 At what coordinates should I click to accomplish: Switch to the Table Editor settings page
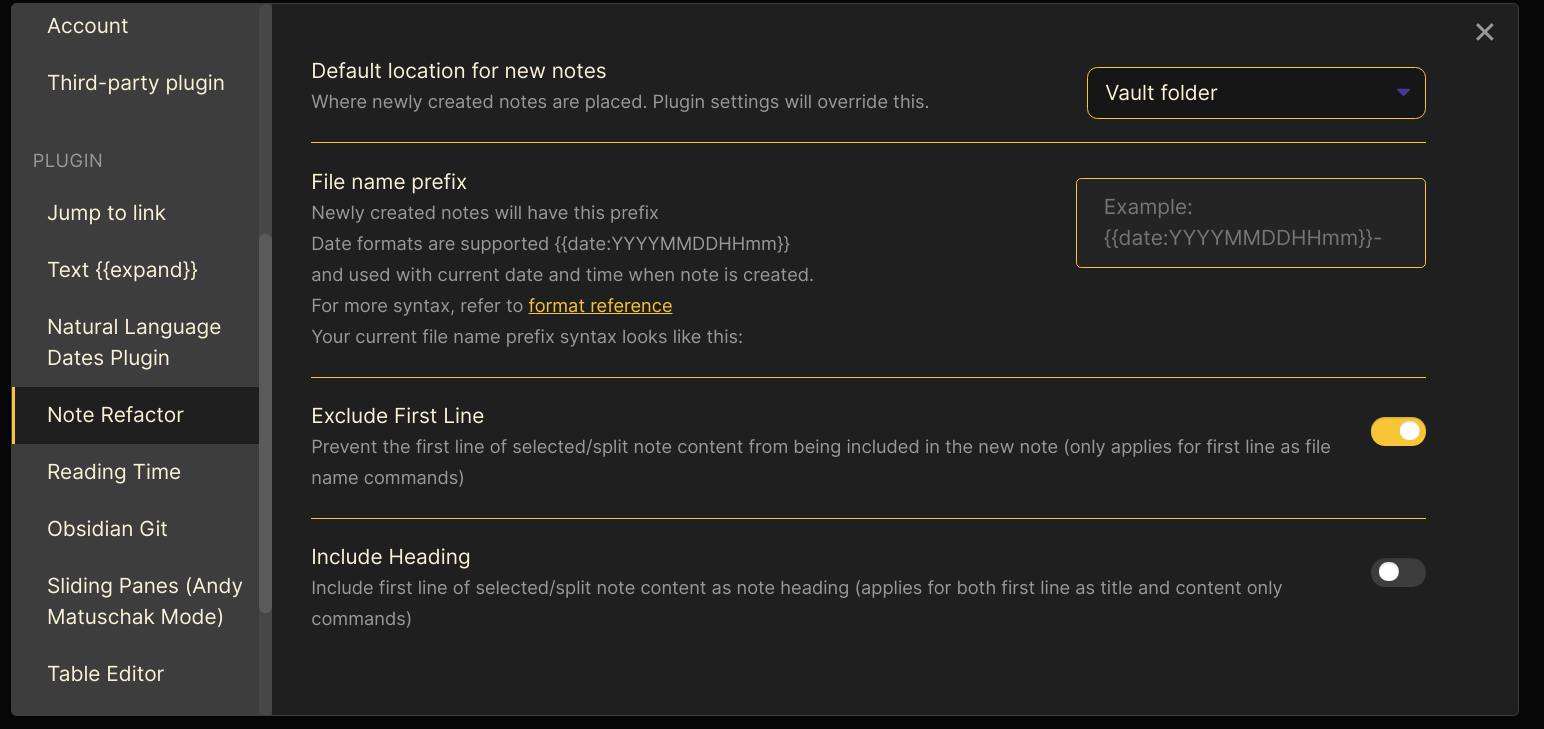coord(105,673)
